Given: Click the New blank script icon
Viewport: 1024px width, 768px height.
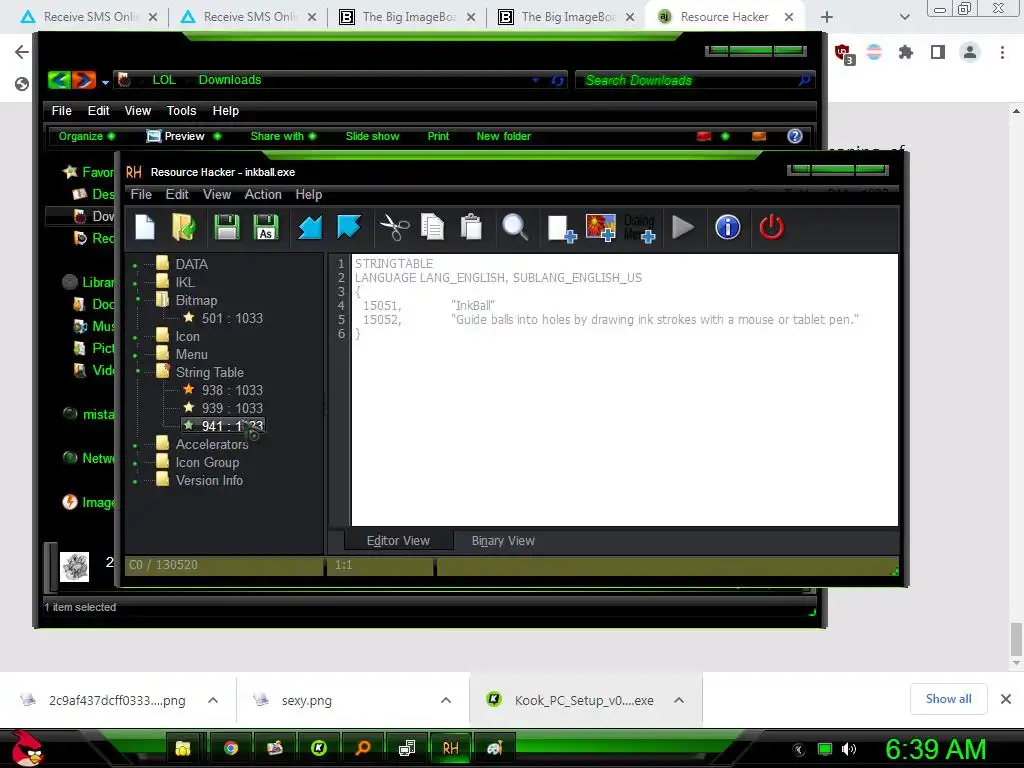Looking at the screenshot, I should tap(145, 228).
